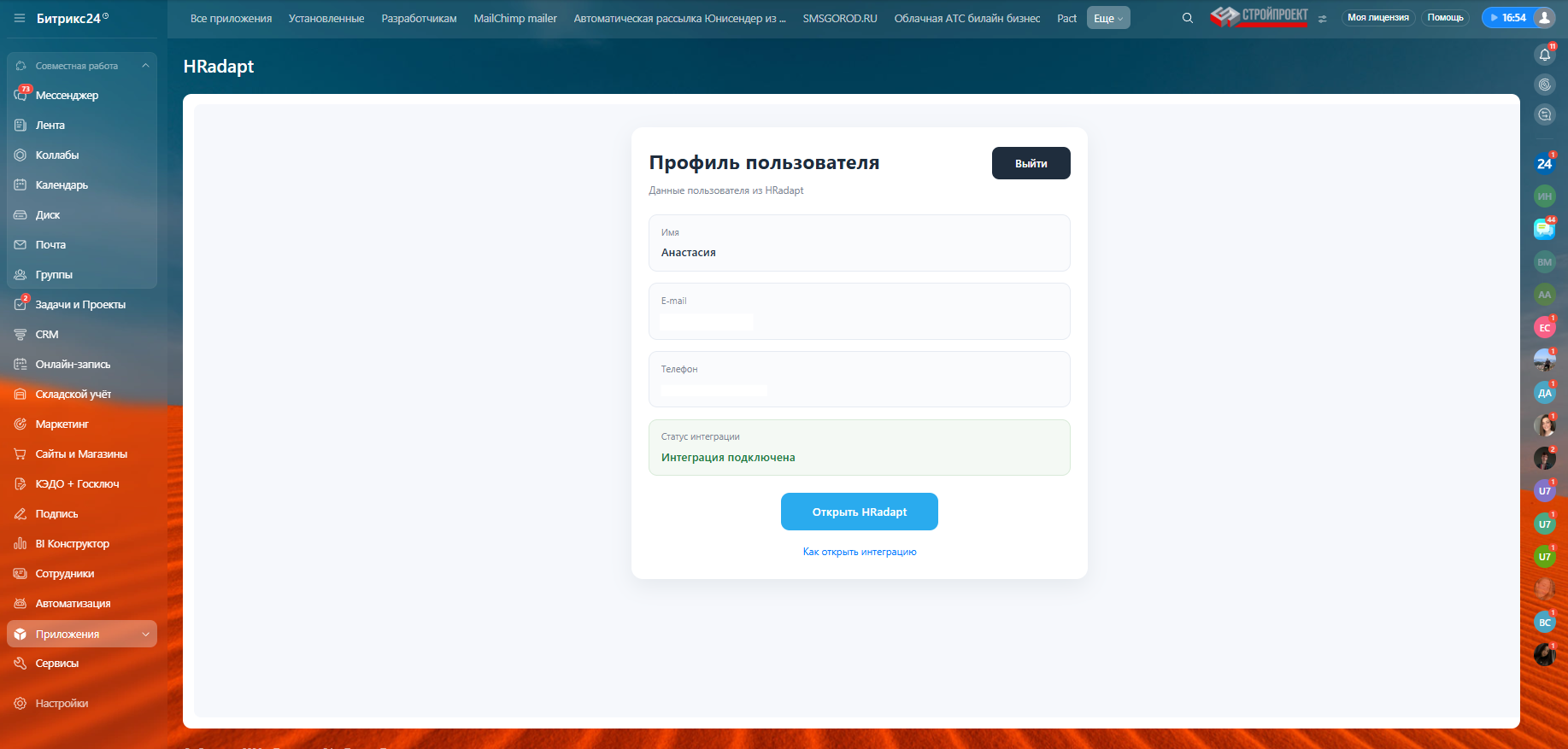Click the sliders icon next to Стройпроект logo

coord(1322,18)
